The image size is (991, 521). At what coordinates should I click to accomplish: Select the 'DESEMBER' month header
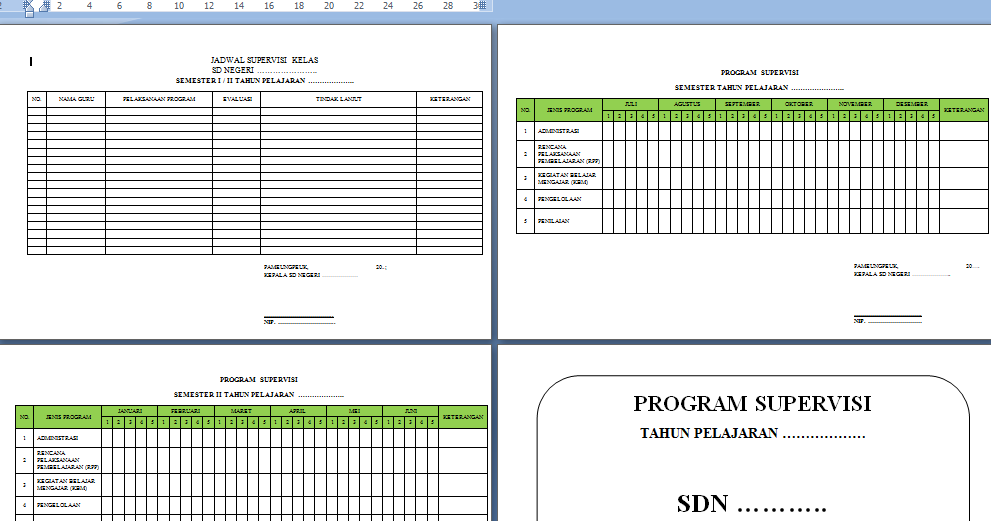[x=911, y=104]
